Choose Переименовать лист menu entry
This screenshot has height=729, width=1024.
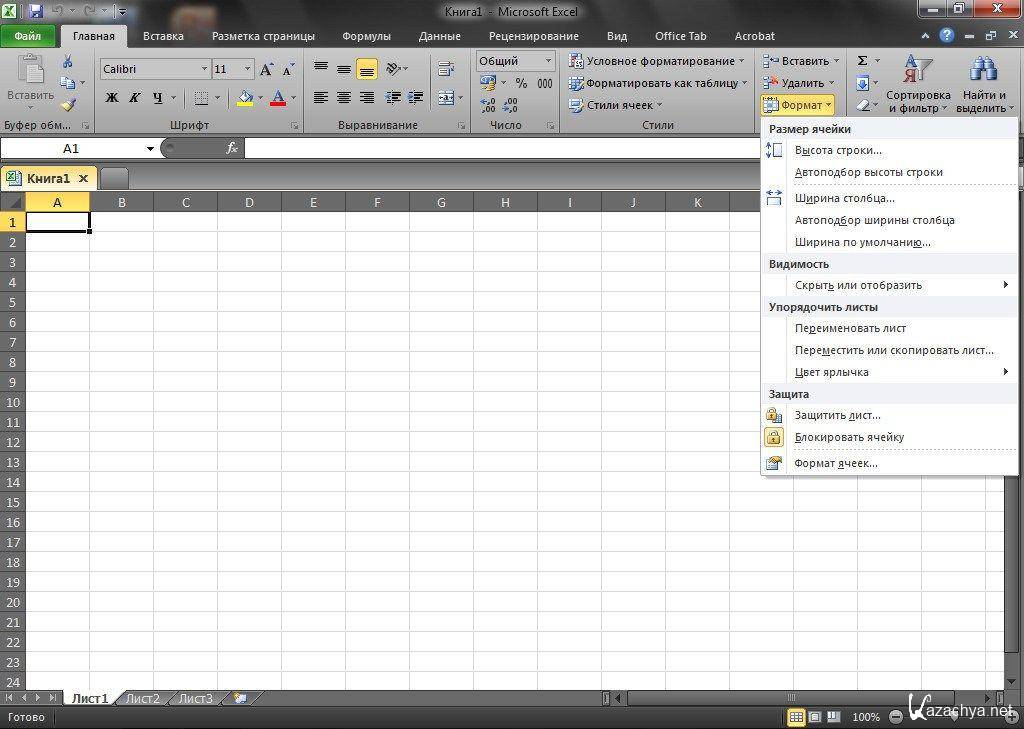click(x=850, y=328)
